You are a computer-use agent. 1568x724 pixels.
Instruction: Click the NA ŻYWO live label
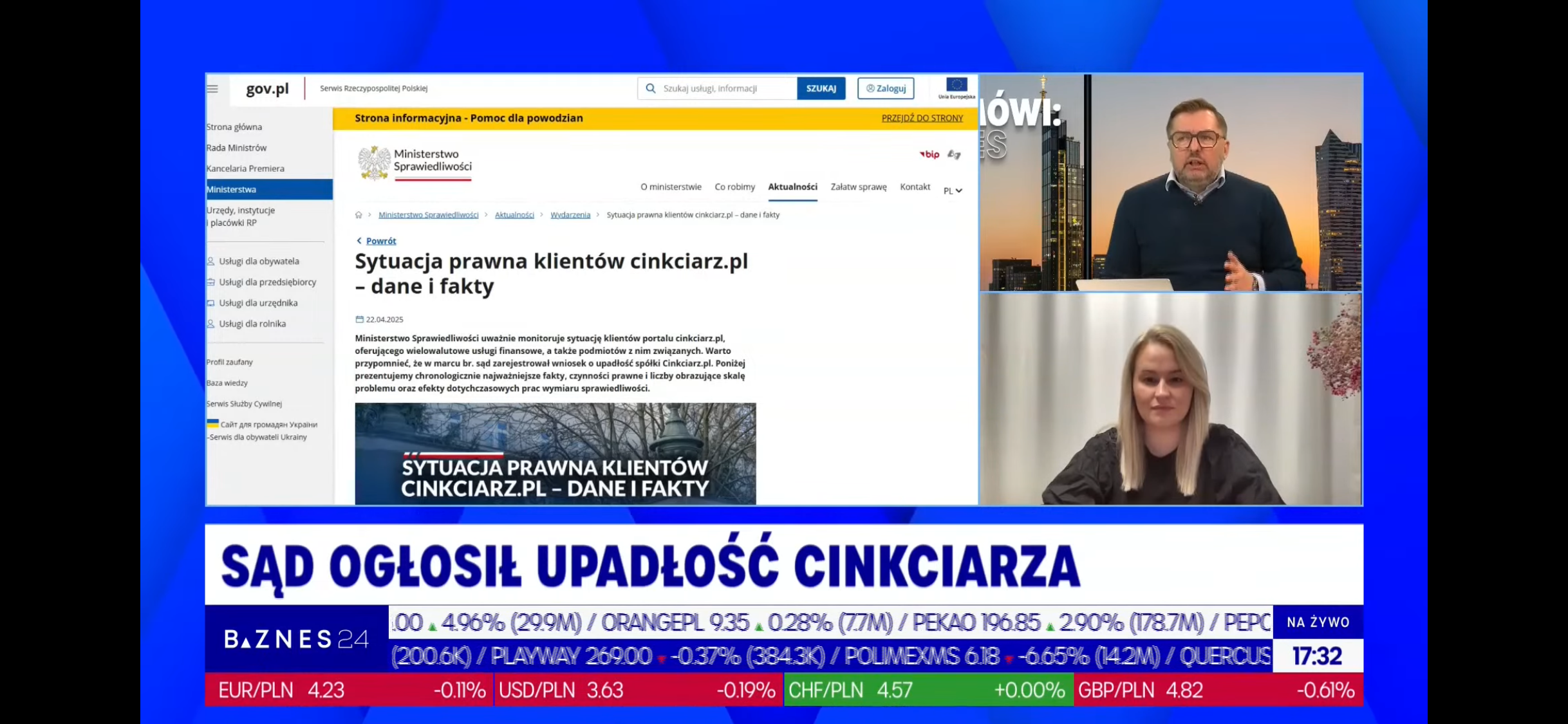coord(1318,622)
